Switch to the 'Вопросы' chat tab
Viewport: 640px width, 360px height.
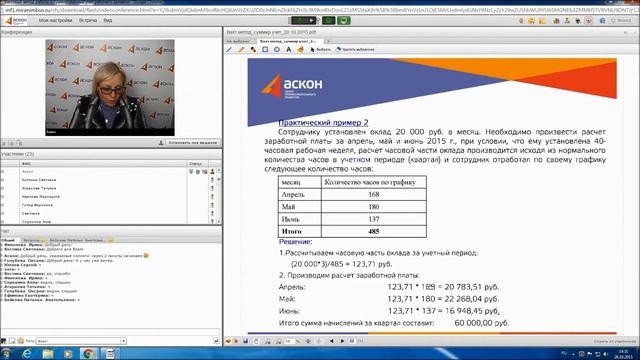(x=32, y=240)
